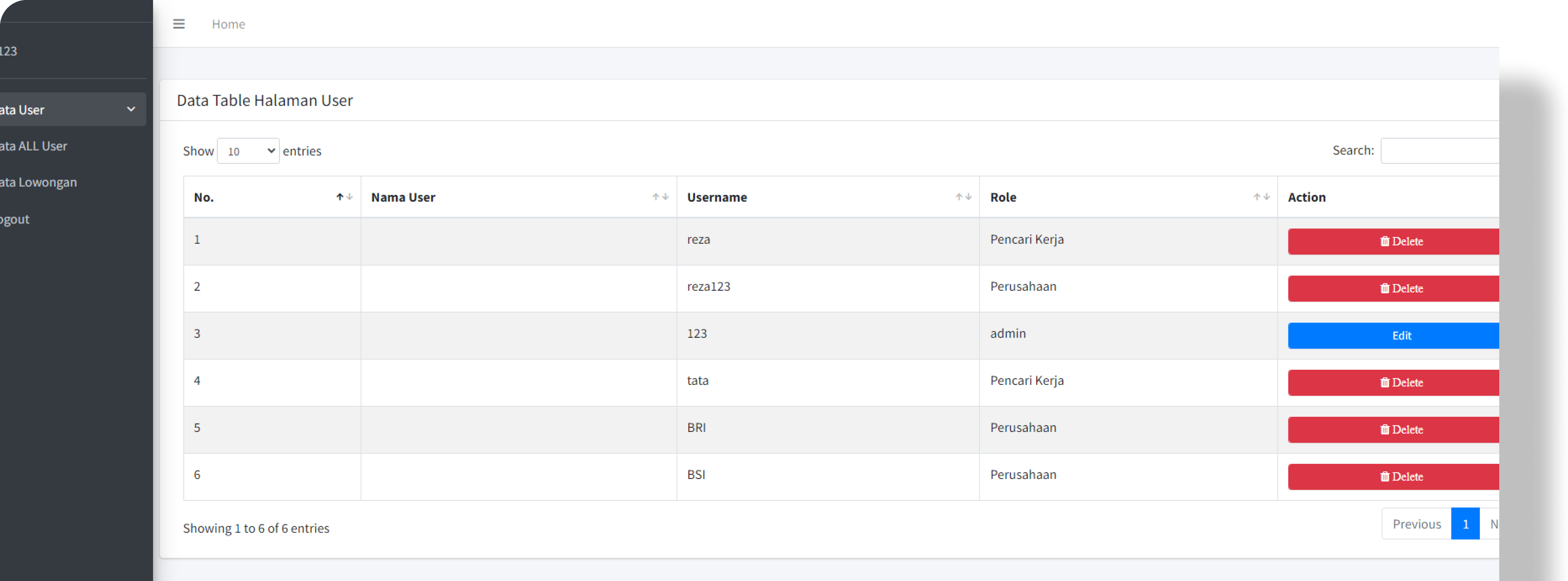Image resolution: width=1568 pixels, height=581 pixels.
Task: Click the hamburger sidebar toggle icon
Action: tap(178, 24)
